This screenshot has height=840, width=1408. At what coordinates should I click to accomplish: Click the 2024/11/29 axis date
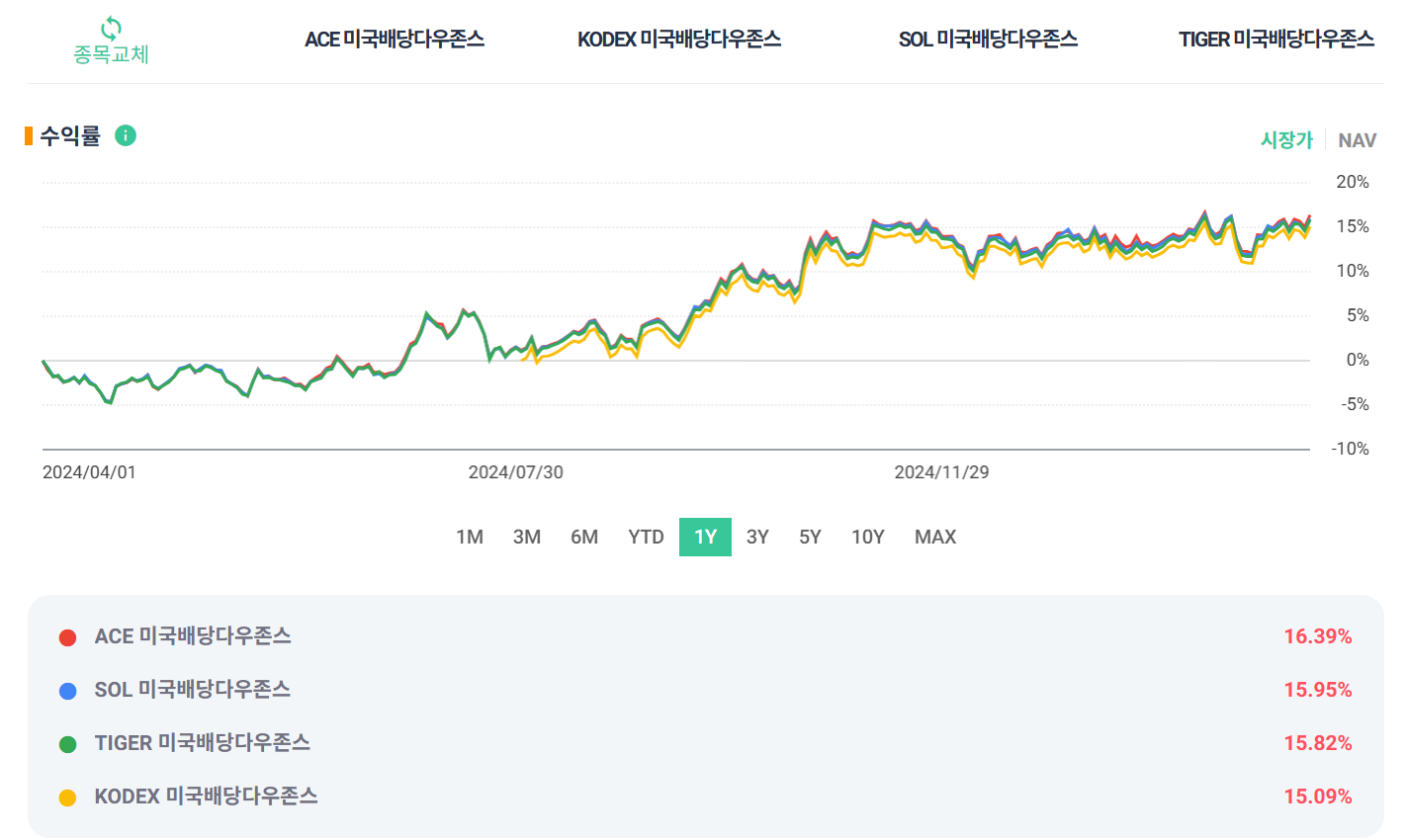(941, 472)
